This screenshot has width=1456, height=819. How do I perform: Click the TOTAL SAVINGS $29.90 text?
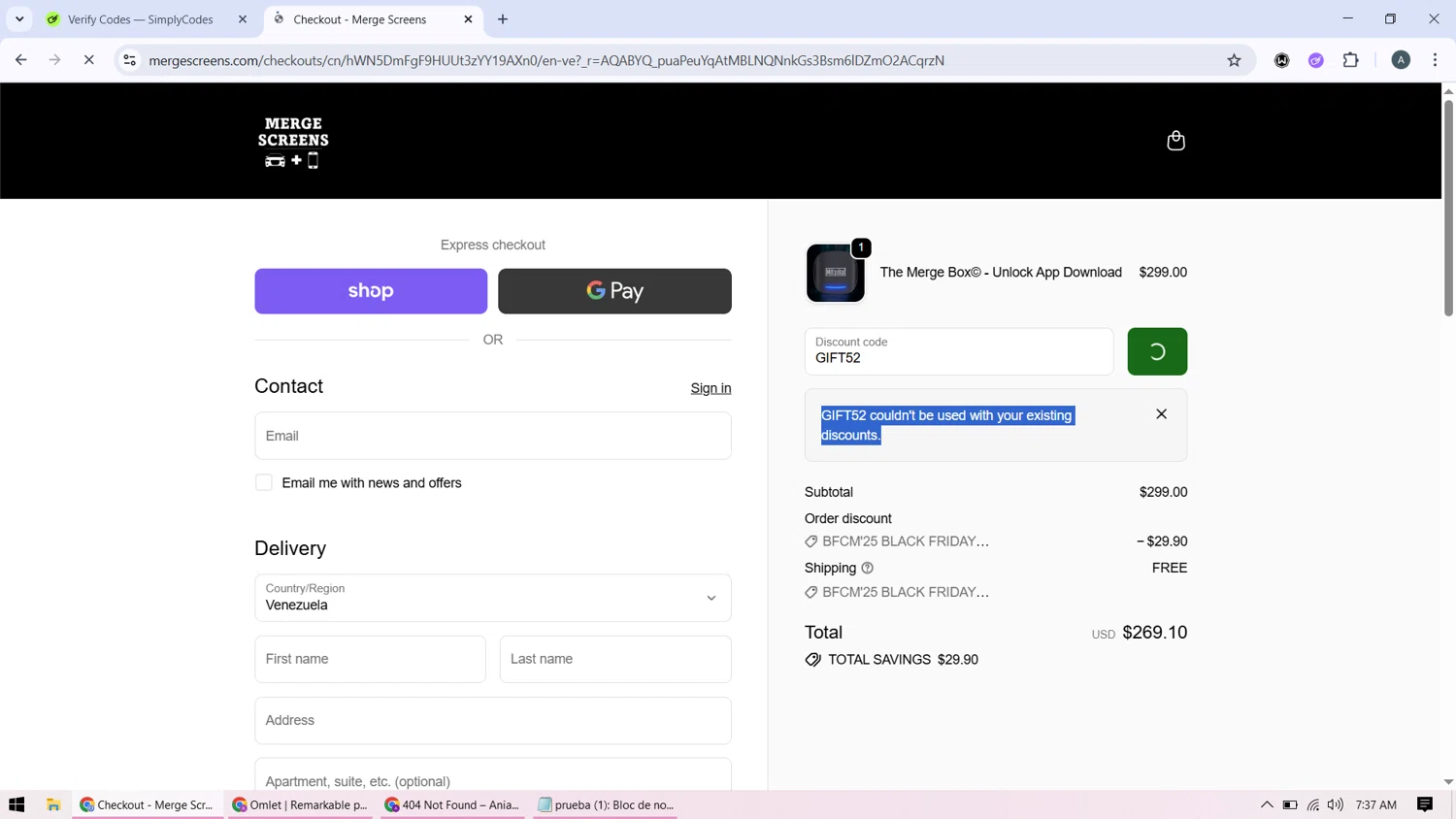pos(903,660)
